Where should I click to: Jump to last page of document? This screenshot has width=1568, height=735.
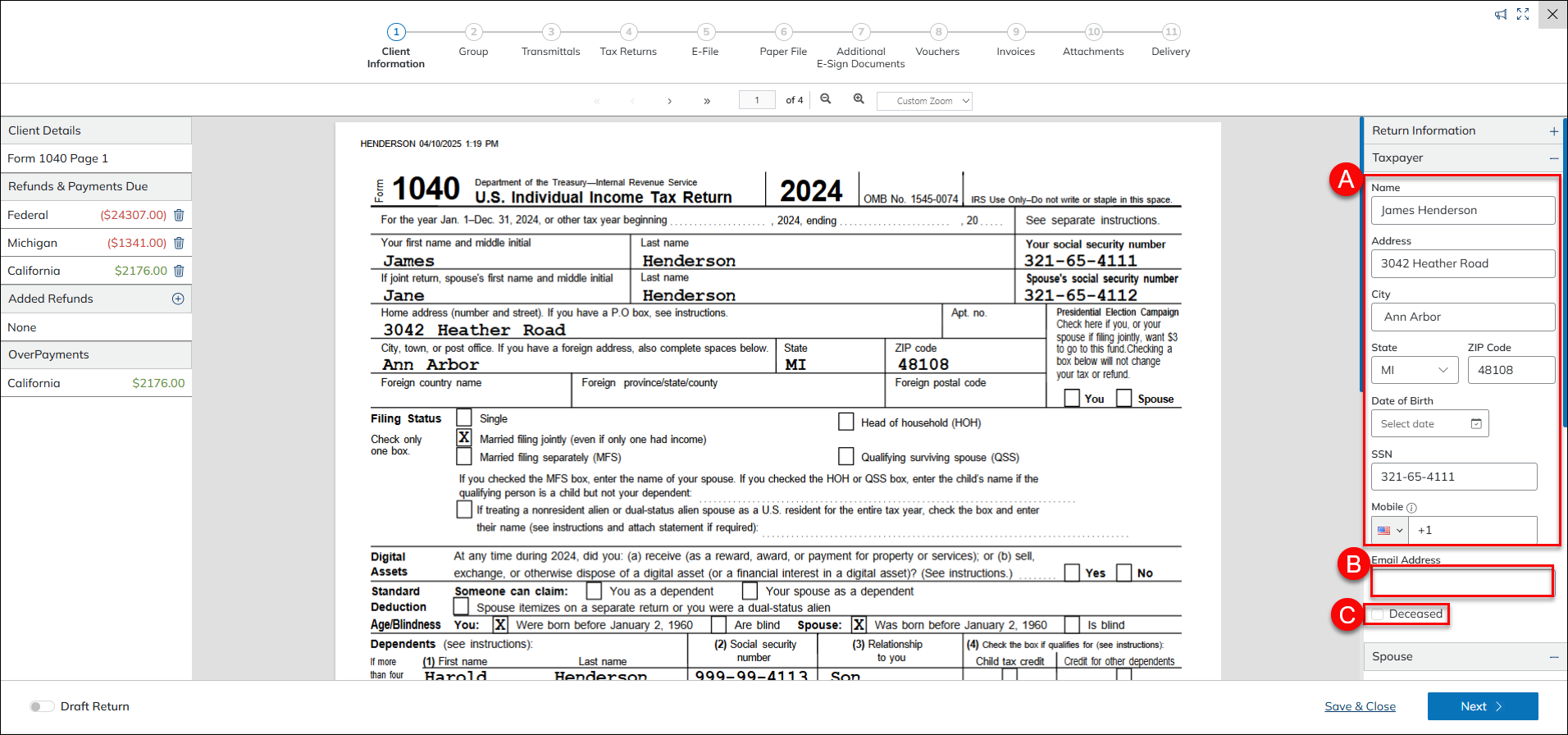tap(706, 101)
